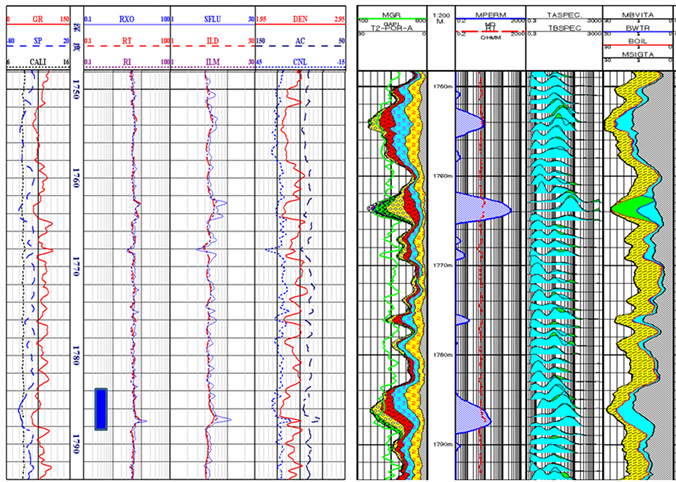This screenshot has height=482, width=676.
Task: Click the ILD curve legend
Action: point(210,41)
